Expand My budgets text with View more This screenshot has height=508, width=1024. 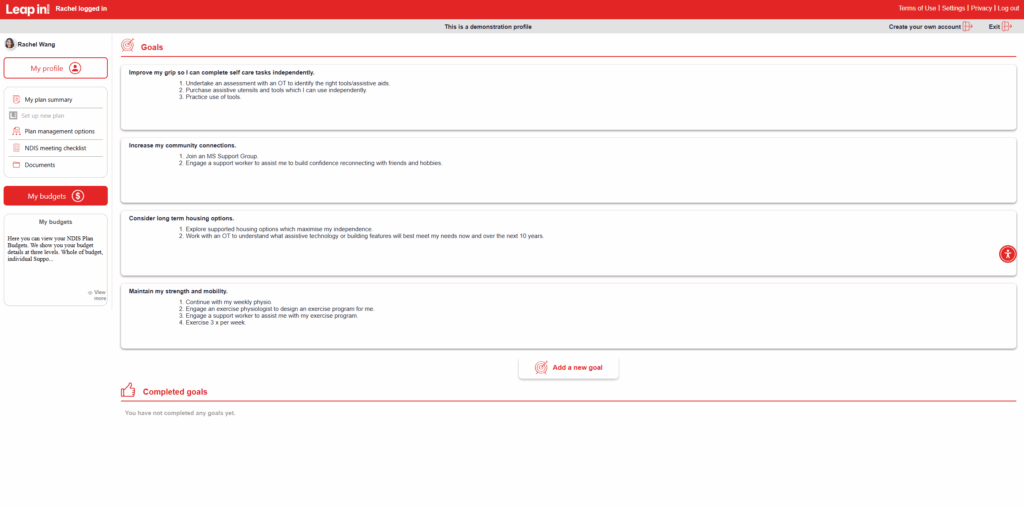click(98, 295)
